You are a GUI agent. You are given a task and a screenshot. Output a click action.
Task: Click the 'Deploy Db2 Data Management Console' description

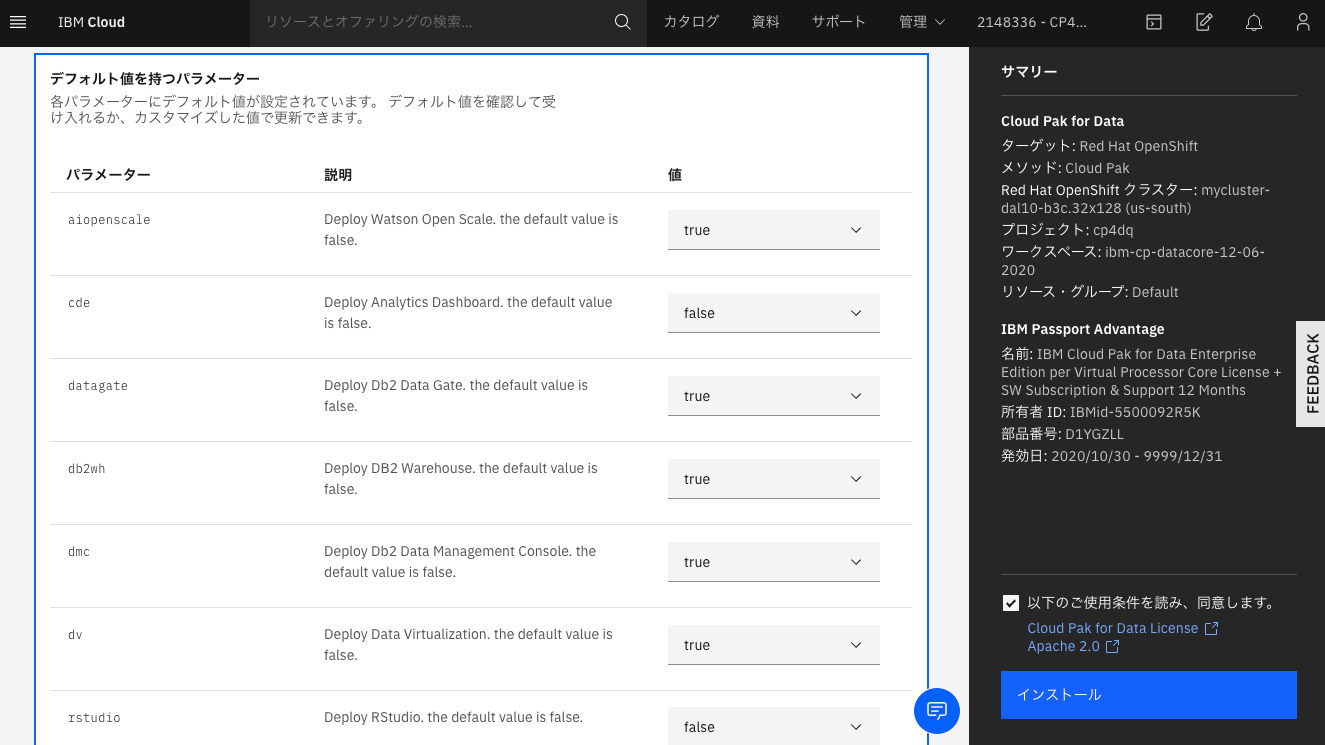coord(460,562)
